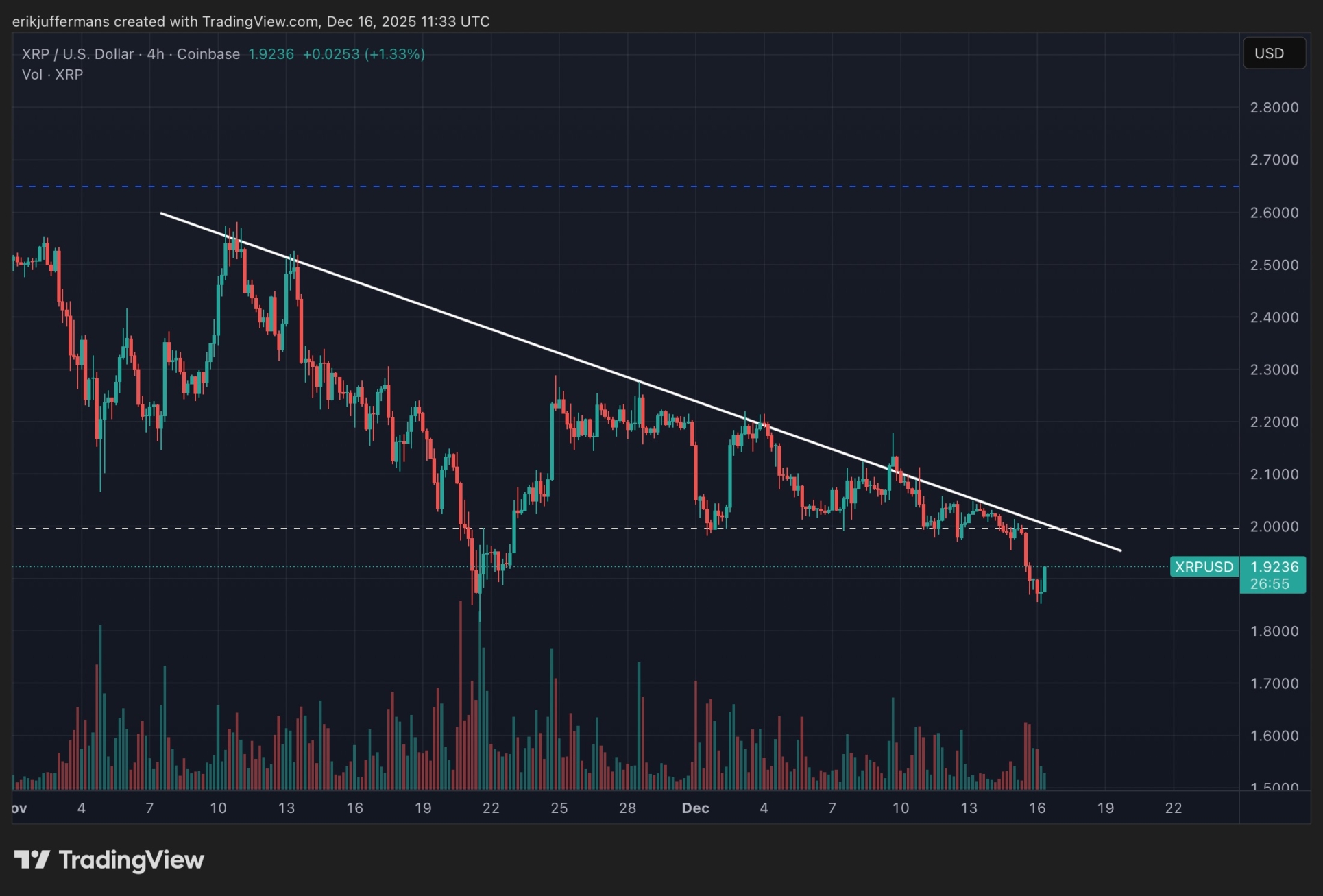The image size is (1323, 896).
Task: Click the 25 date on time axis
Action: coord(559,808)
